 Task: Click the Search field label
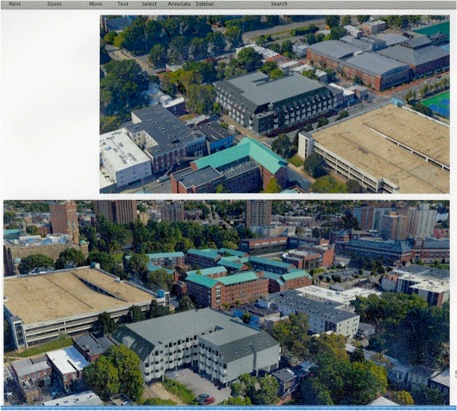coord(279,4)
